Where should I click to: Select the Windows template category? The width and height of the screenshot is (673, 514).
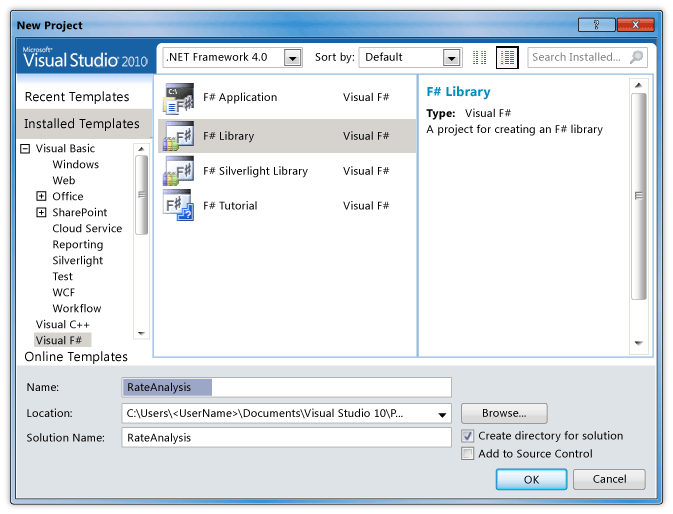pos(76,165)
